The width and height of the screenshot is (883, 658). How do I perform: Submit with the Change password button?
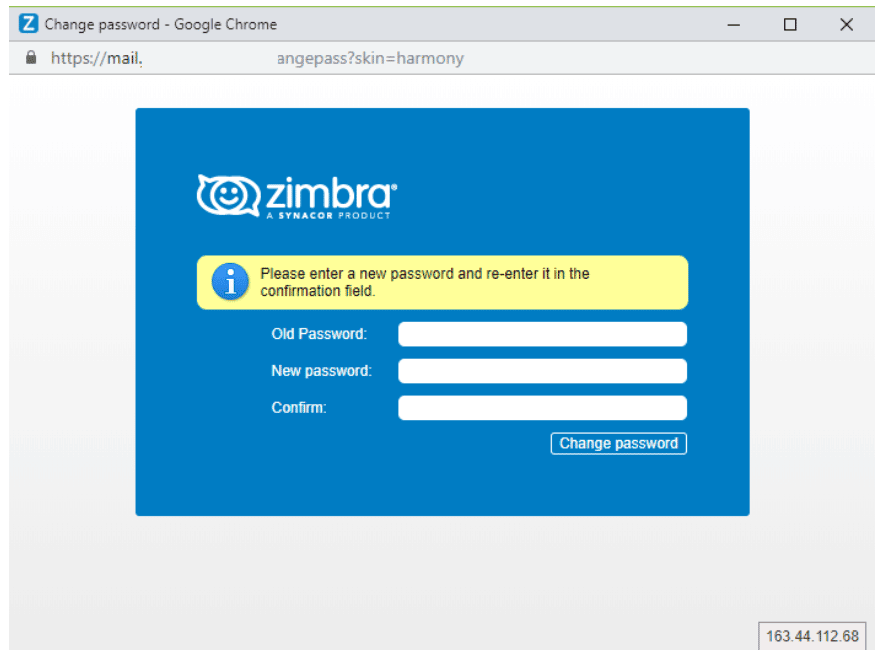(x=618, y=443)
